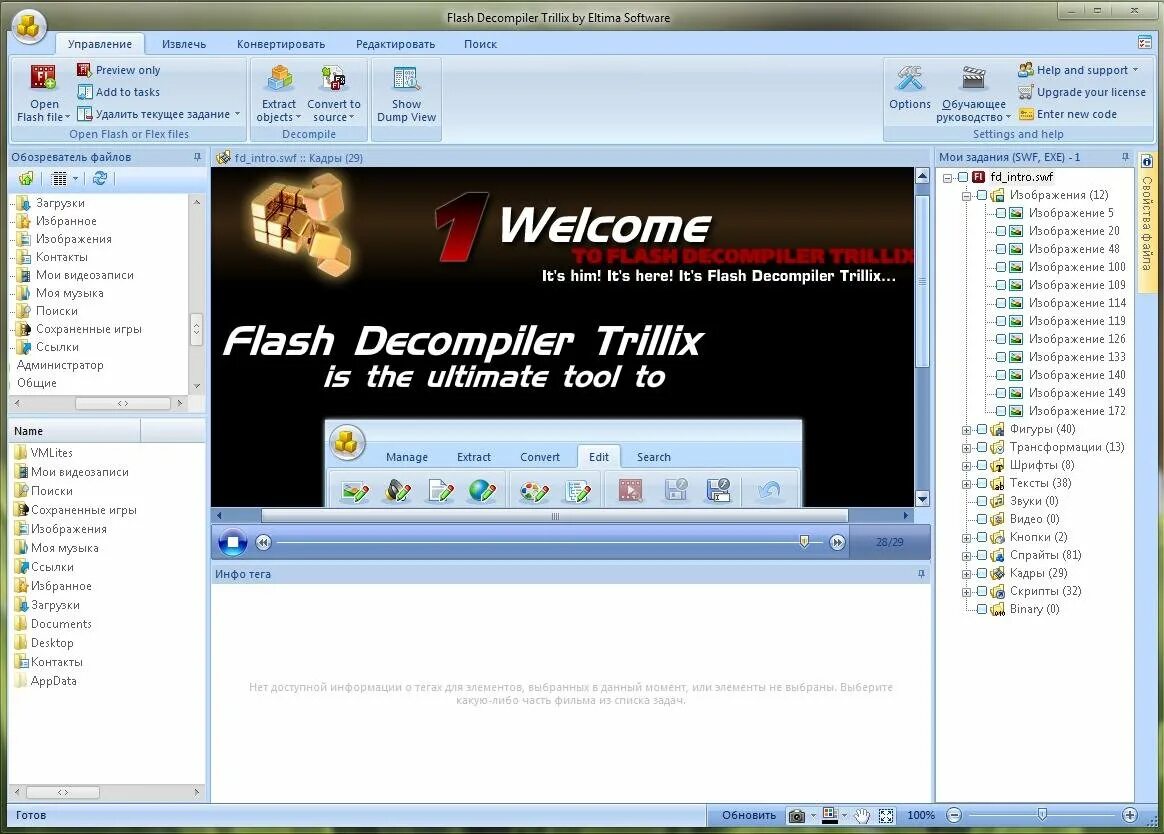
Task: Pin the Info tag panel
Action: click(921, 574)
